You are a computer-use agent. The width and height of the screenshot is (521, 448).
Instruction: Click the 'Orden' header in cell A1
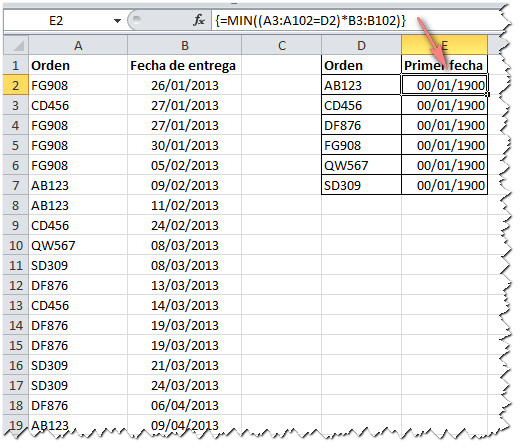(x=78, y=65)
